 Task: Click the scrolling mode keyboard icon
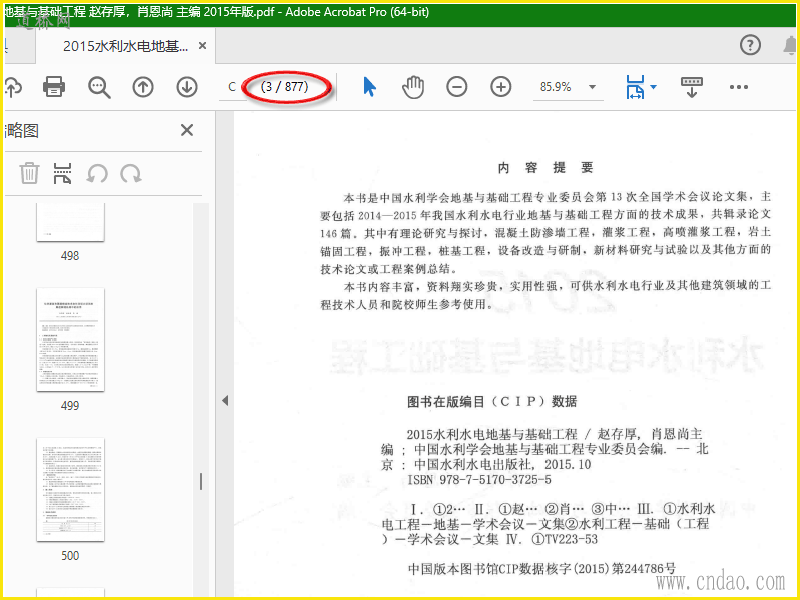coord(691,87)
